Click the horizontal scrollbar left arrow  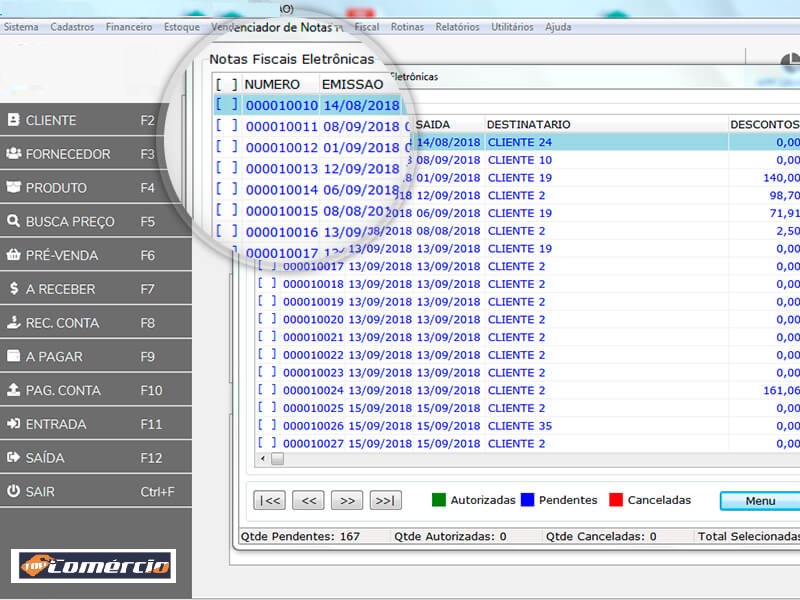point(262,459)
